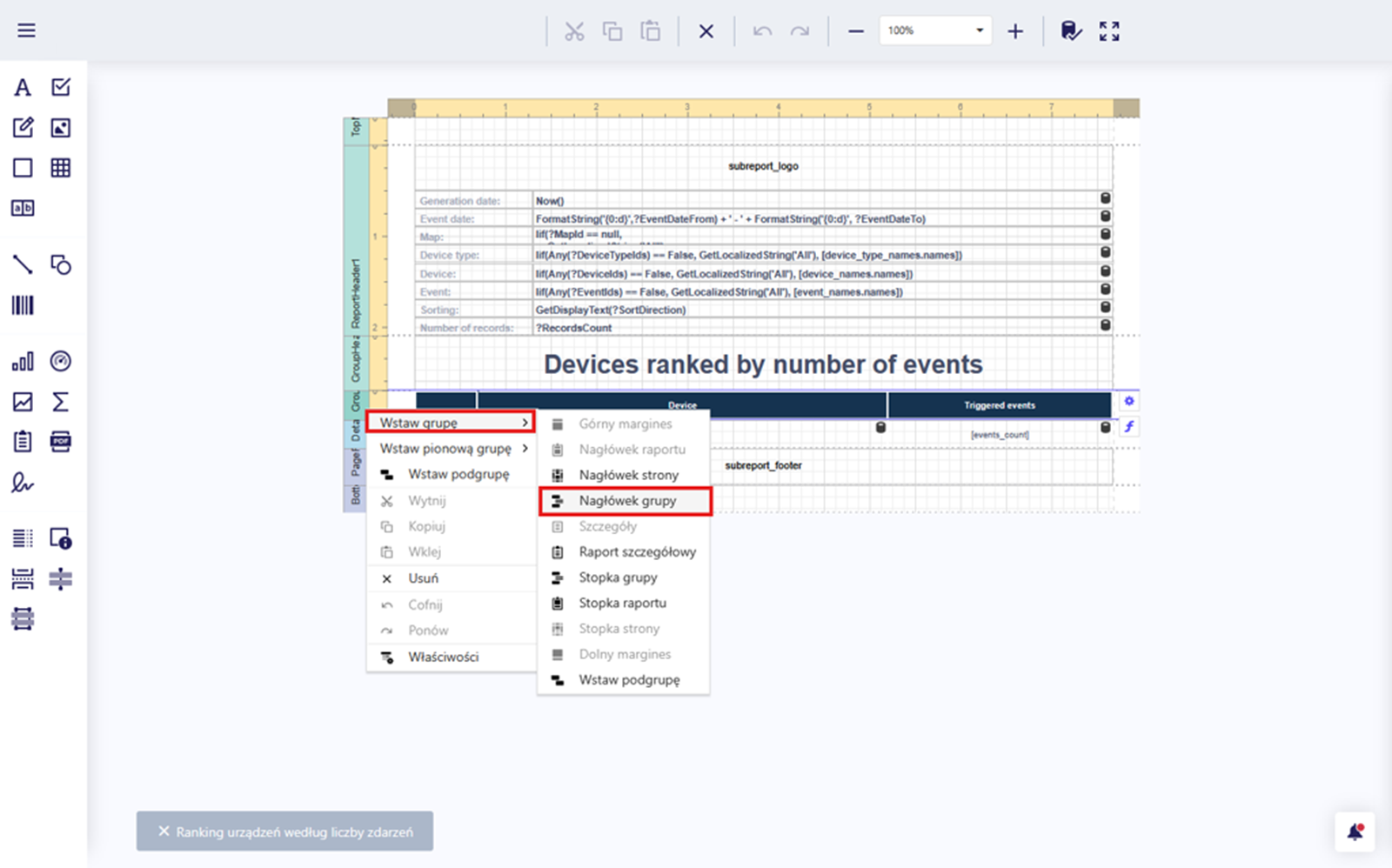Open the hamburger menu
Image resolution: width=1392 pixels, height=868 pixels.
pos(26,30)
